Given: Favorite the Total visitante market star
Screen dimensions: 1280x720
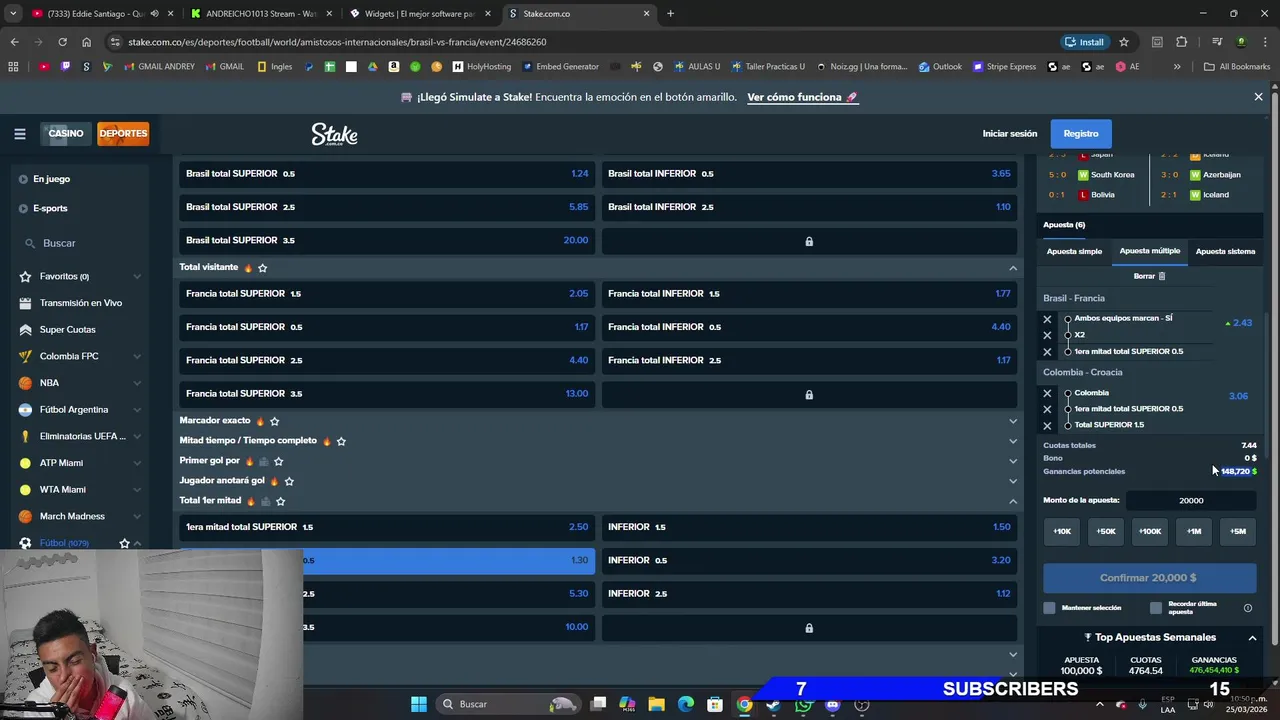Looking at the screenshot, I should pyautogui.click(x=263, y=268).
